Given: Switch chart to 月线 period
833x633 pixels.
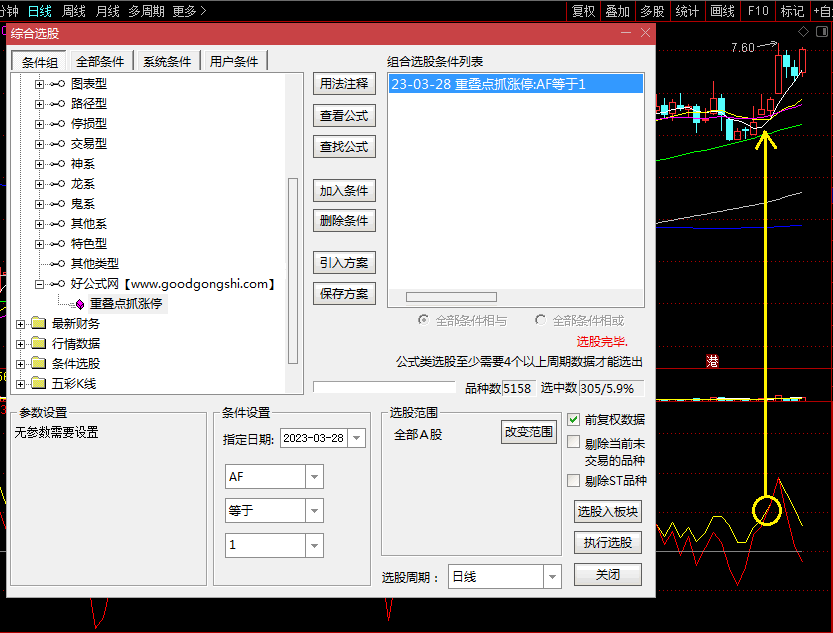Looking at the screenshot, I should (x=107, y=11).
